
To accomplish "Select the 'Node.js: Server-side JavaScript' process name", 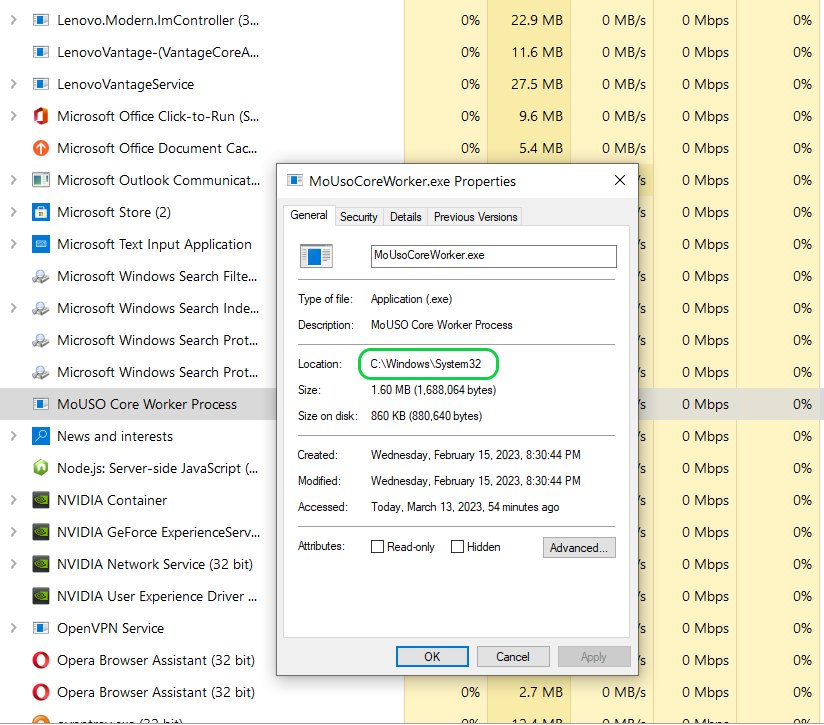I will pyautogui.click(x=158, y=469).
